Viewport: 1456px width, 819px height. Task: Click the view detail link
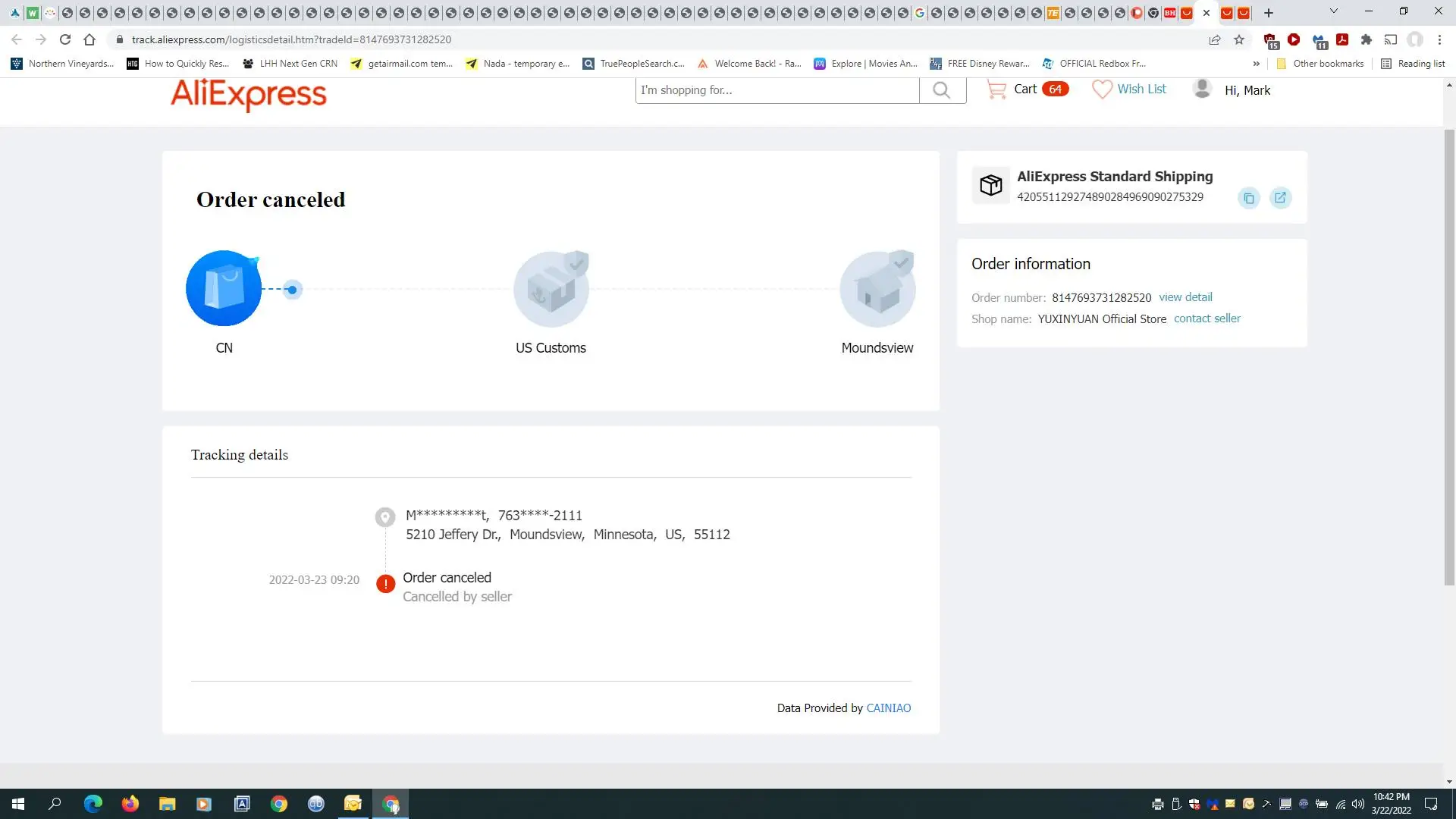pyautogui.click(x=1185, y=297)
